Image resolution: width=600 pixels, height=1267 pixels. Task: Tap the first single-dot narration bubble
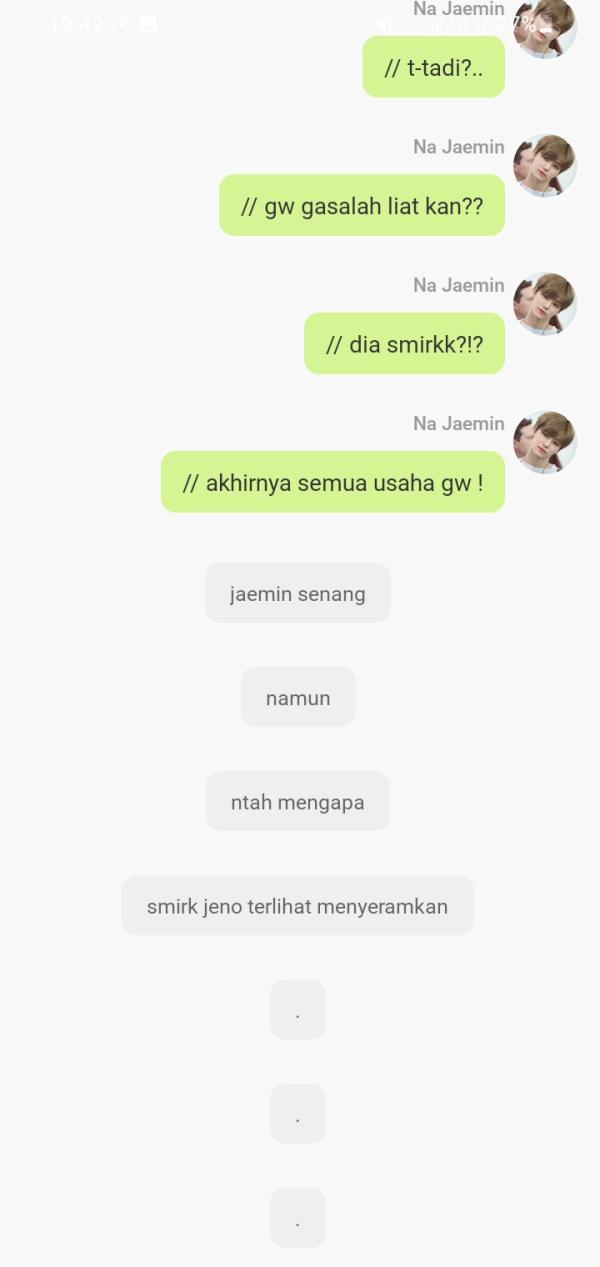point(298,1010)
